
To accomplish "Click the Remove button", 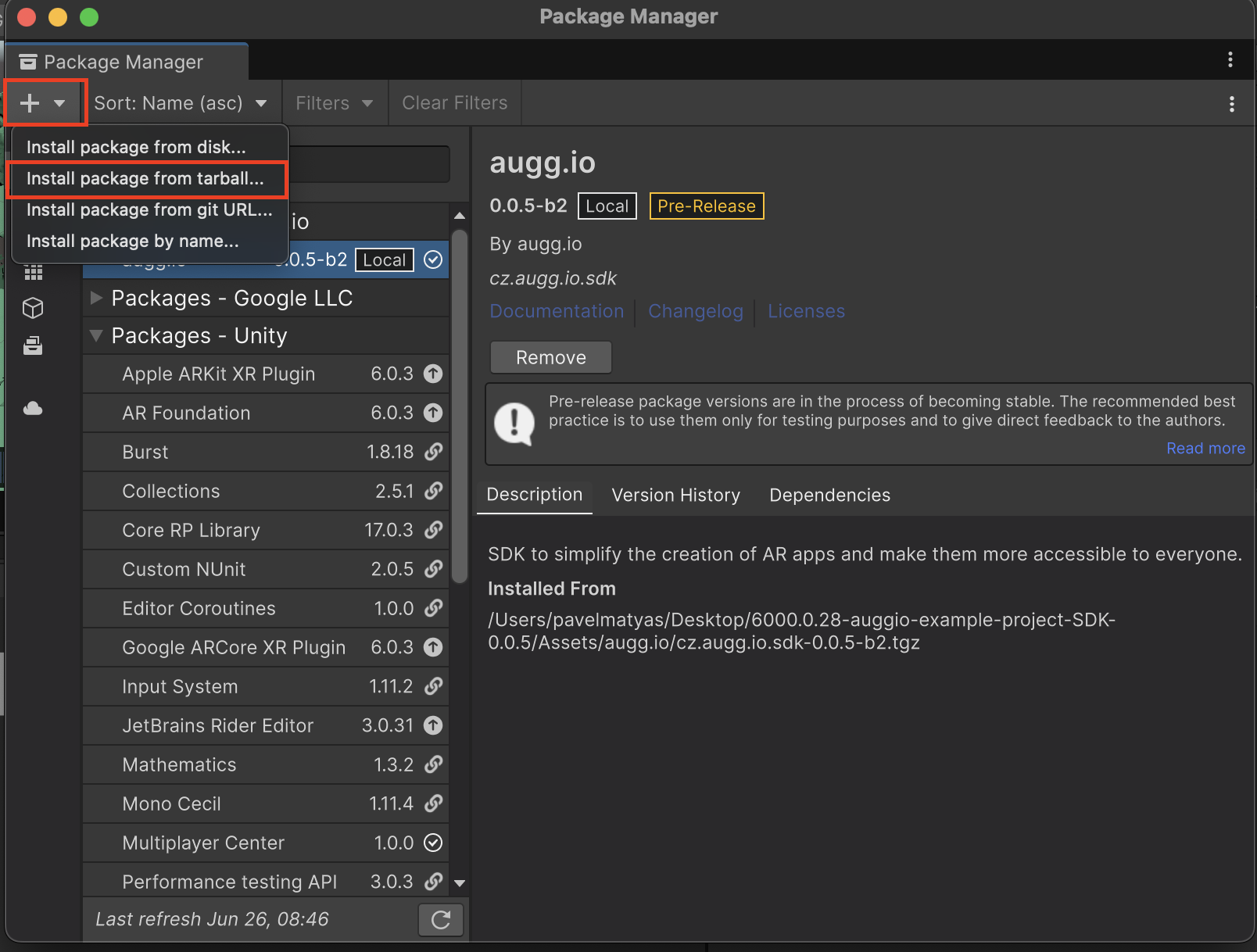I will (x=550, y=357).
